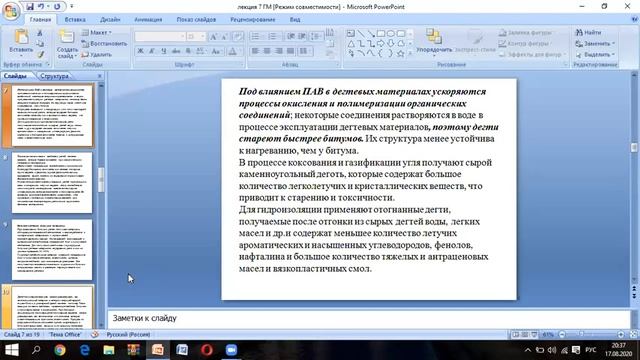Insert a numbered list
The image size is (640, 360).
click(273, 37)
